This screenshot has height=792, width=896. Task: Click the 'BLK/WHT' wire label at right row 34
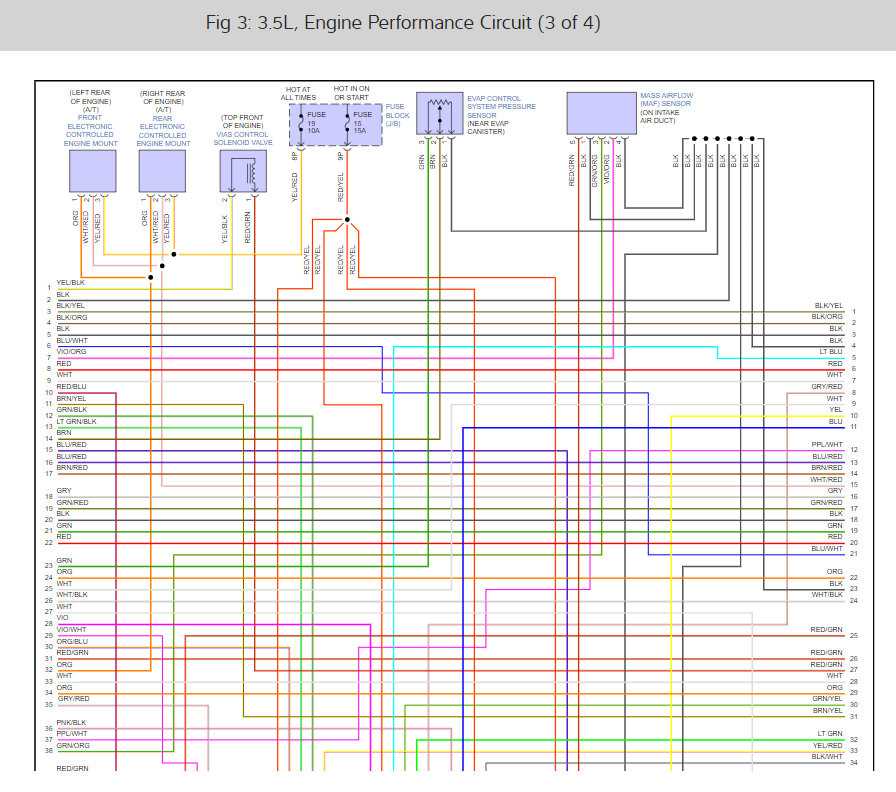click(827, 756)
